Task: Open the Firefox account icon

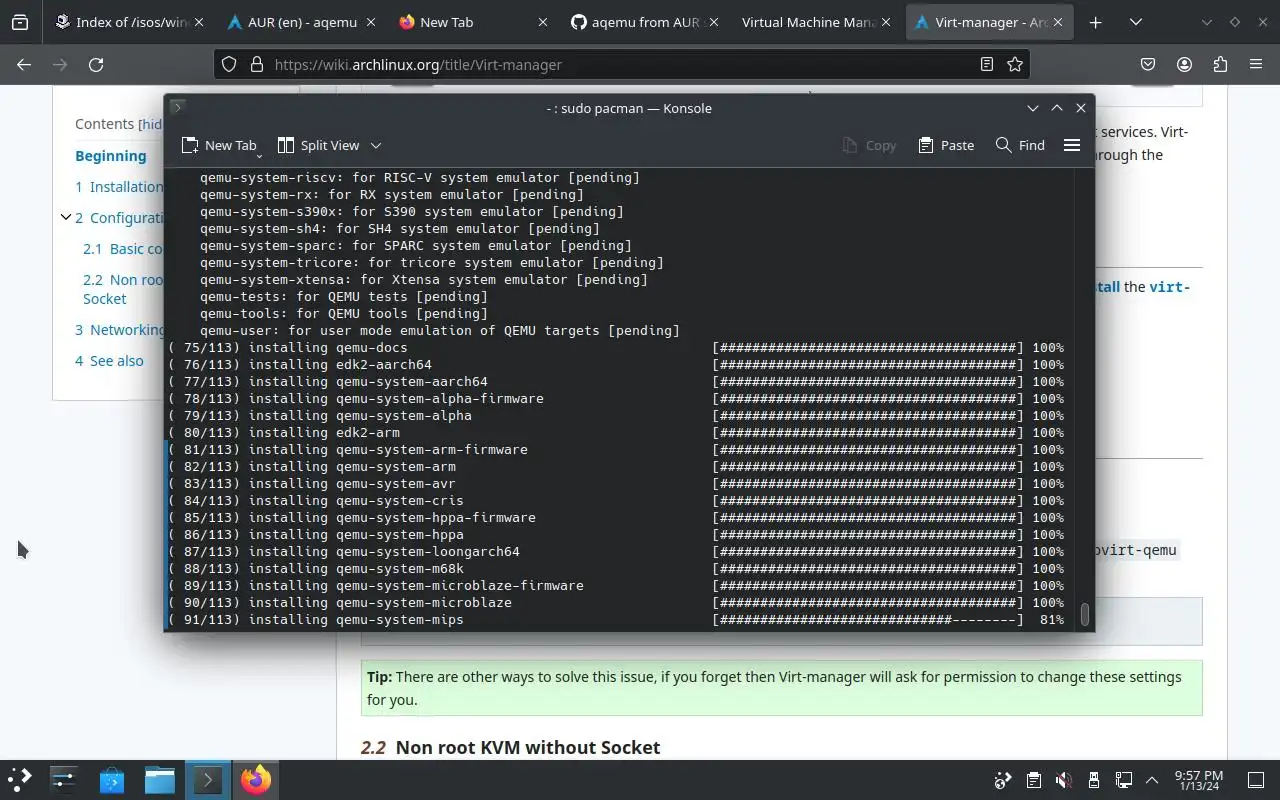Action: tap(1184, 64)
